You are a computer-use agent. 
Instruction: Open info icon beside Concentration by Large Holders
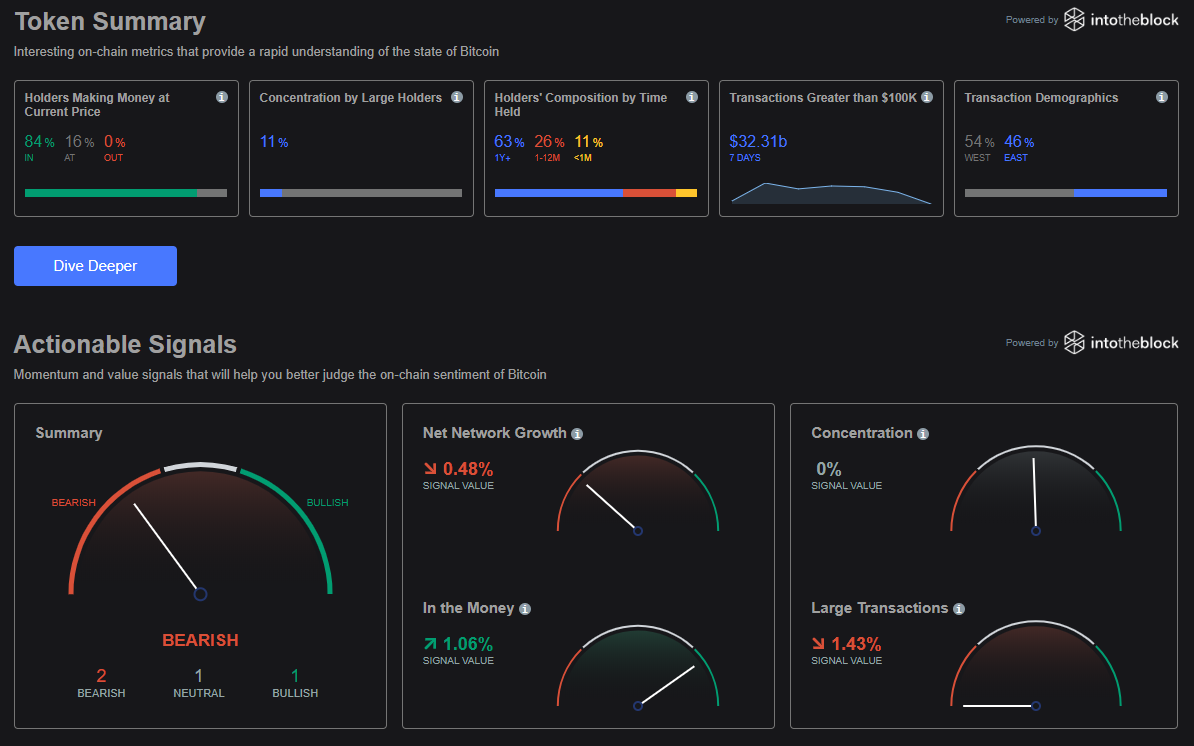point(457,97)
